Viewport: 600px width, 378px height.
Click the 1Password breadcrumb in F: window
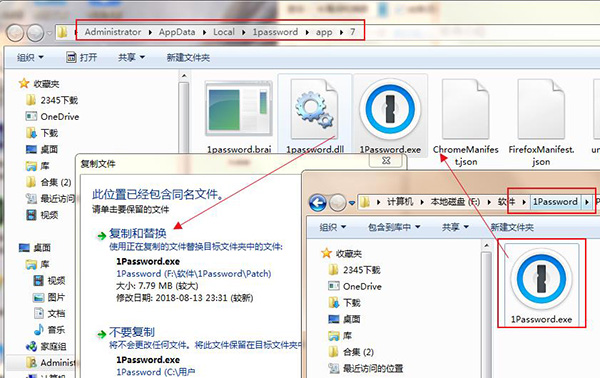click(555, 202)
